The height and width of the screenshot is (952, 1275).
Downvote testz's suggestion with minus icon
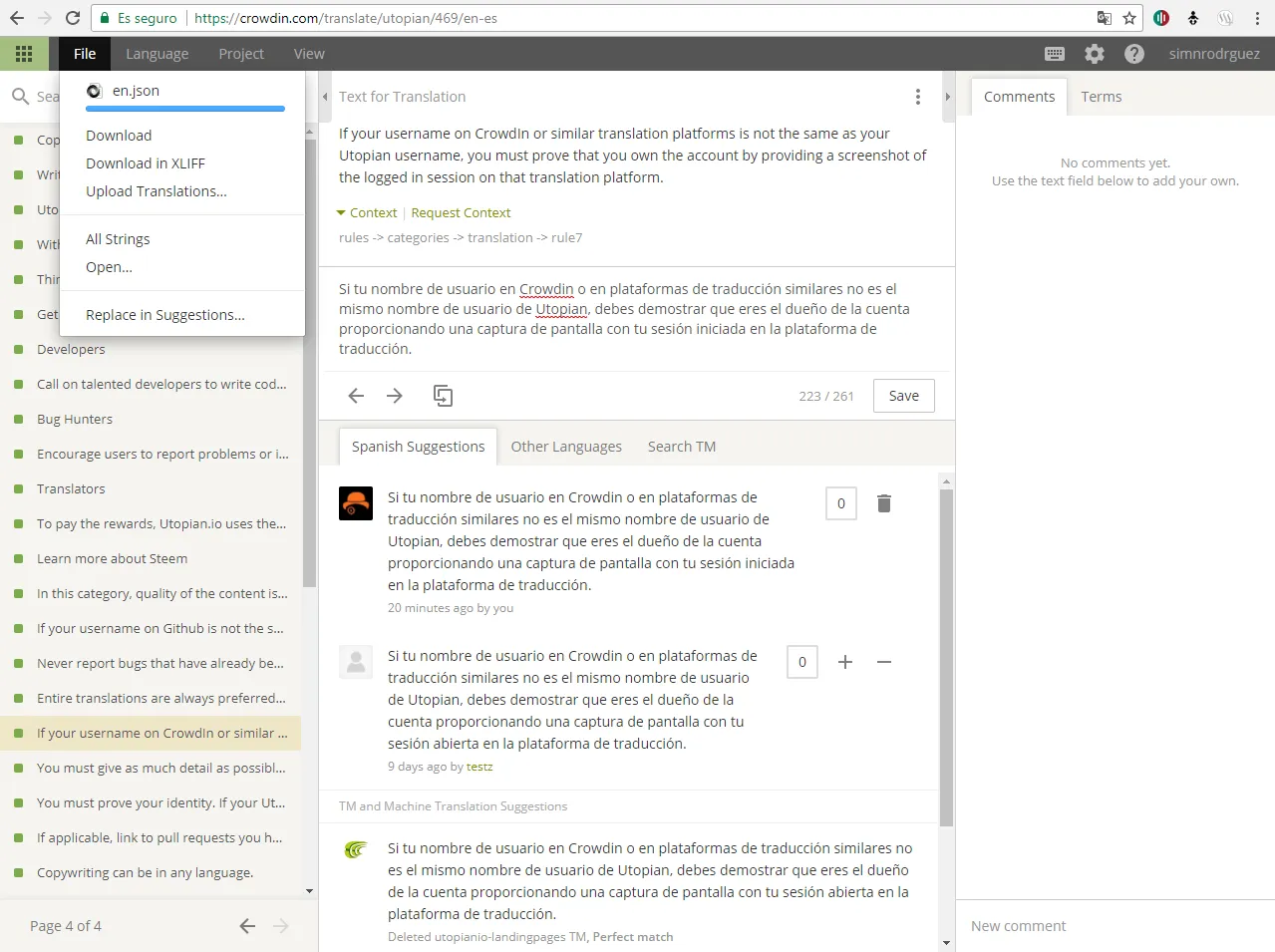[884, 662]
